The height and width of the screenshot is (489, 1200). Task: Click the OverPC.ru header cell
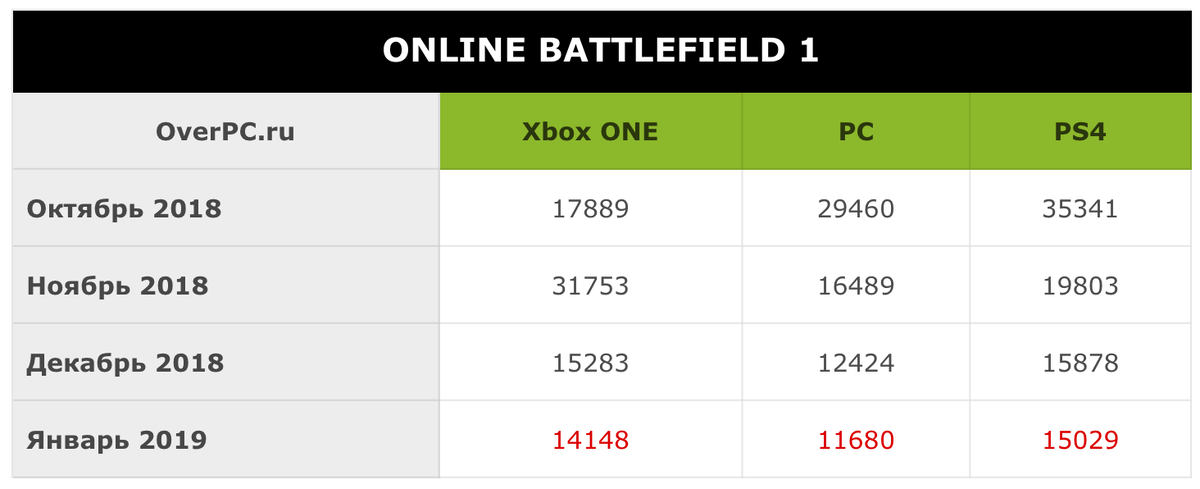tap(226, 132)
